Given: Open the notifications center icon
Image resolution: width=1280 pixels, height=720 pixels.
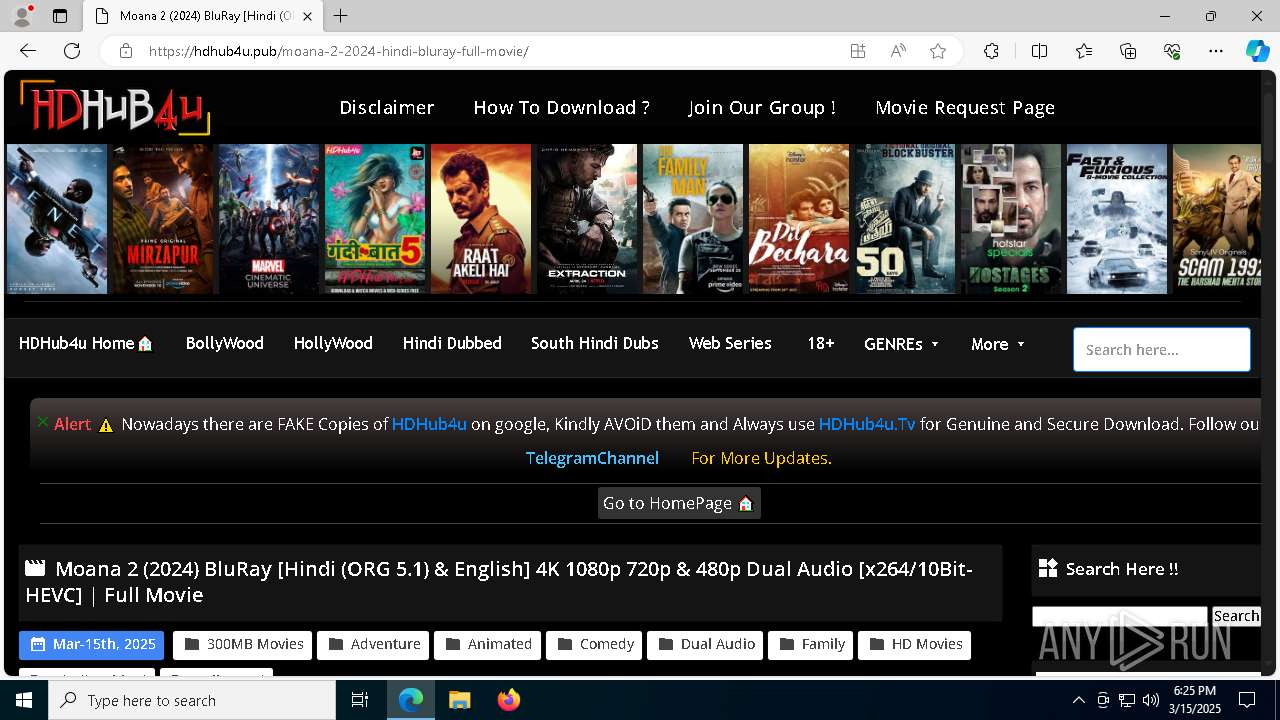Looking at the screenshot, I should 1247,700.
